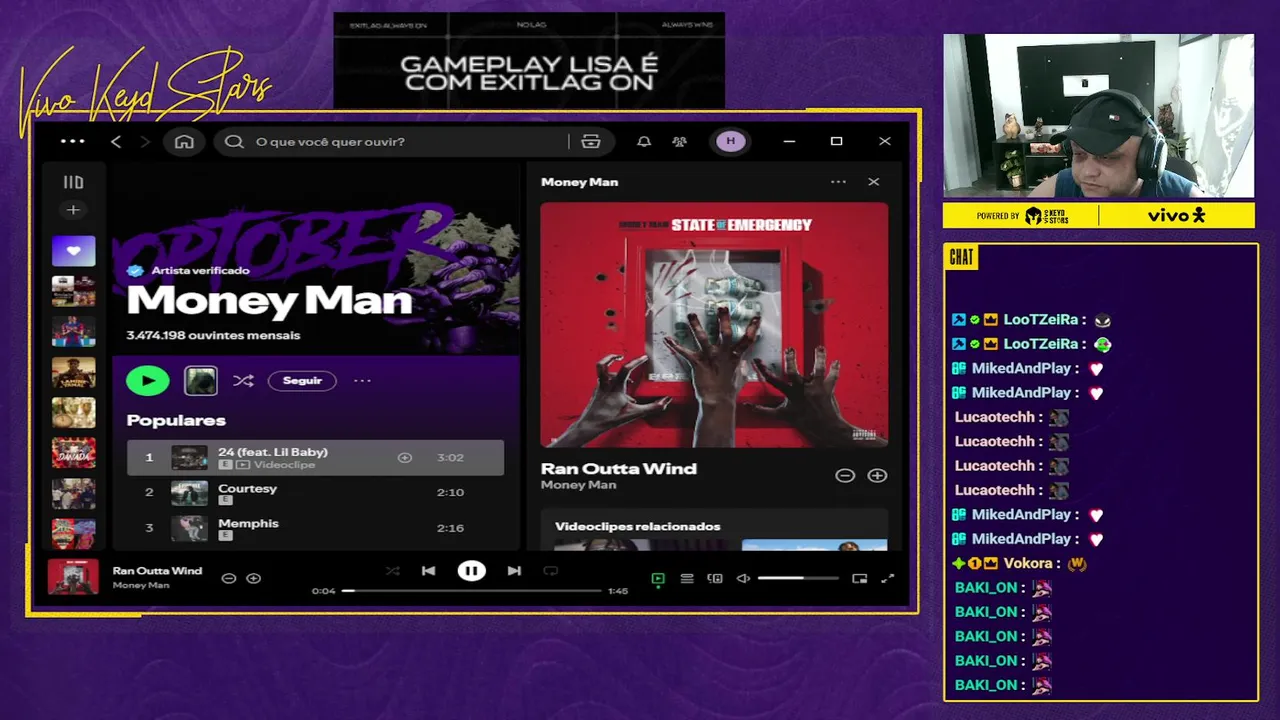
Task: Open the purple H profile avatar
Action: click(x=730, y=141)
